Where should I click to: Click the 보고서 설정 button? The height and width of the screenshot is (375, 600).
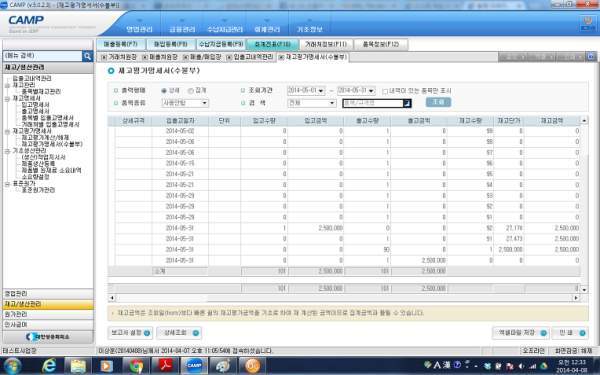click(x=130, y=333)
